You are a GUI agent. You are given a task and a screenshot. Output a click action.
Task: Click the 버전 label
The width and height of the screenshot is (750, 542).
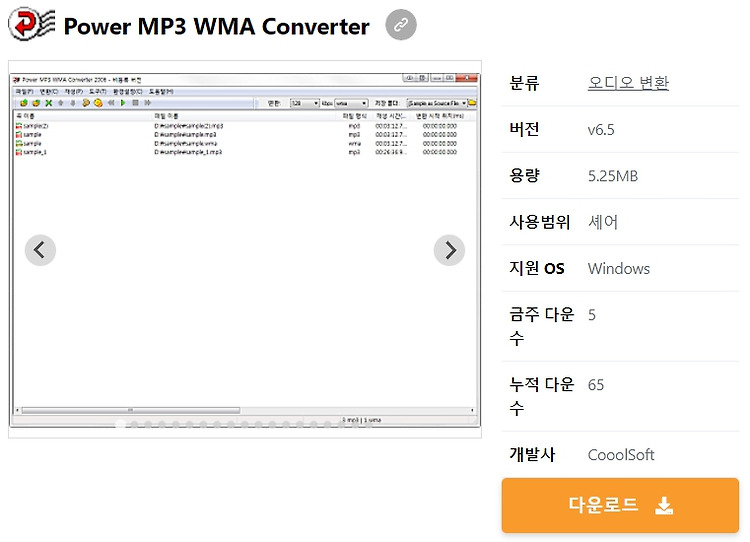click(x=524, y=129)
